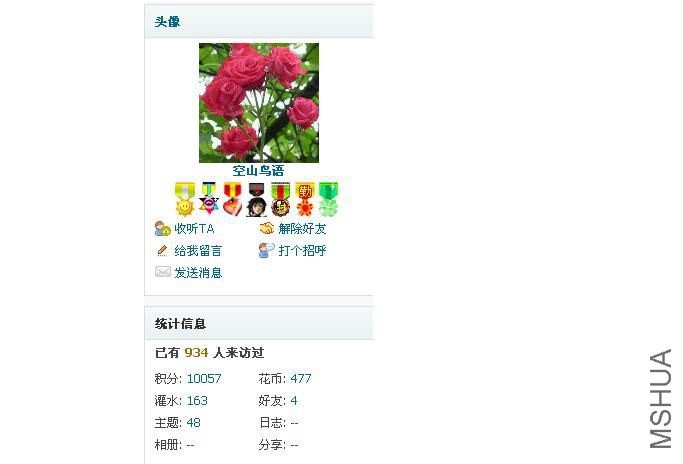Image resolution: width=683 pixels, height=464 pixels.
Task: Open the 给我留言 link
Action: click(198, 251)
